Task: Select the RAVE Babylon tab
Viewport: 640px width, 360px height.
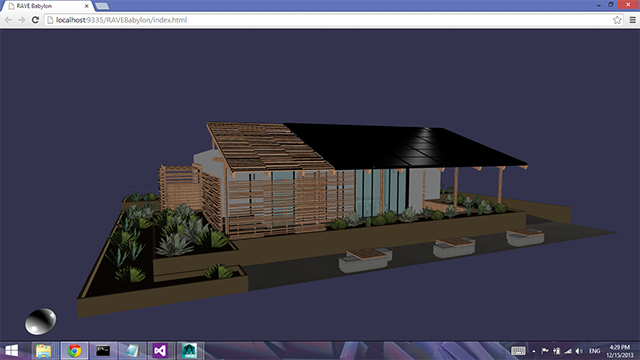Action: coord(46,6)
